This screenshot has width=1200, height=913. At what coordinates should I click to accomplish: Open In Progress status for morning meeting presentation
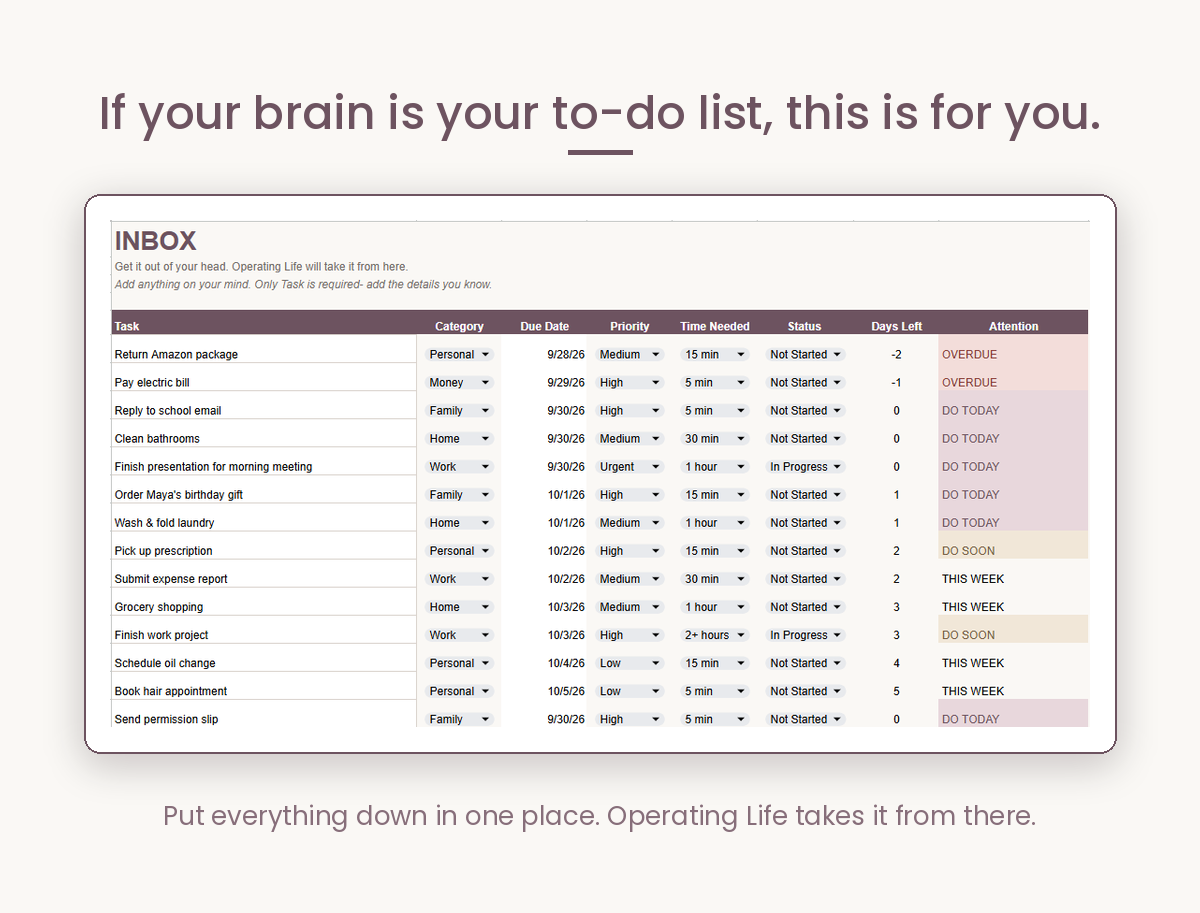pyautogui.click(x=805, y=466)
